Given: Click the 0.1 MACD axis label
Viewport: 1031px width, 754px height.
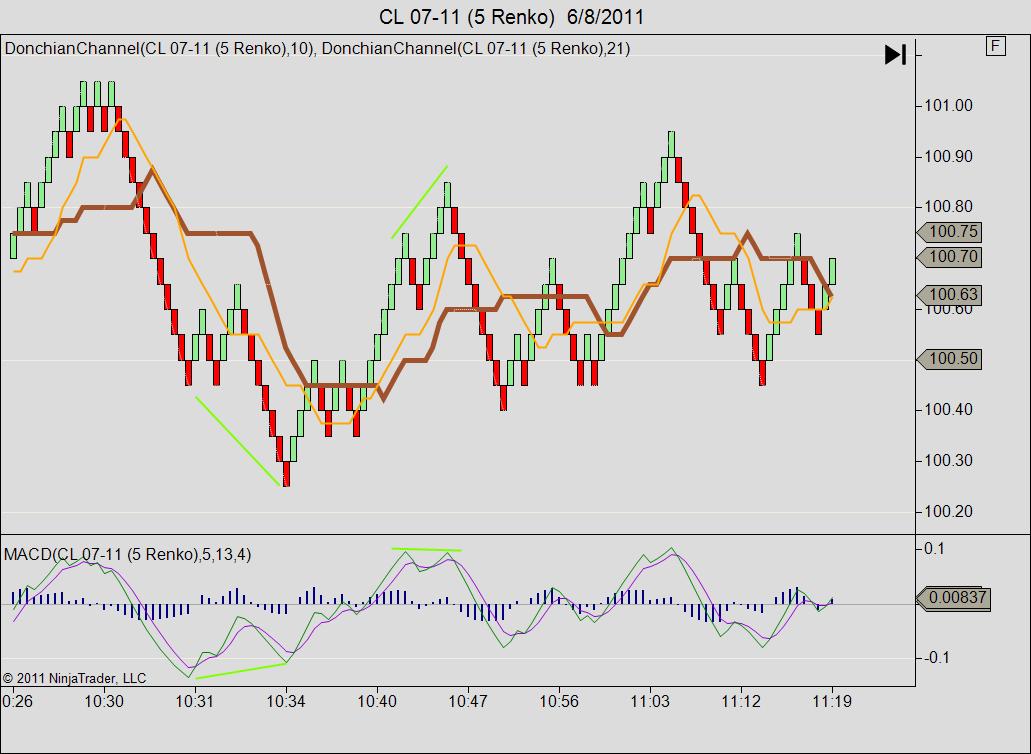Looking at the screenshot, I should coord(935,548).
